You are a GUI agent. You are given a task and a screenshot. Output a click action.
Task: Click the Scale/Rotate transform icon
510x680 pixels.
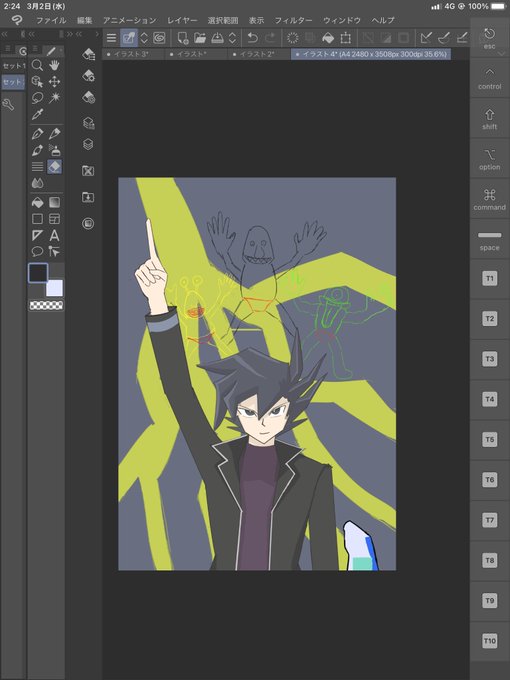345,38
